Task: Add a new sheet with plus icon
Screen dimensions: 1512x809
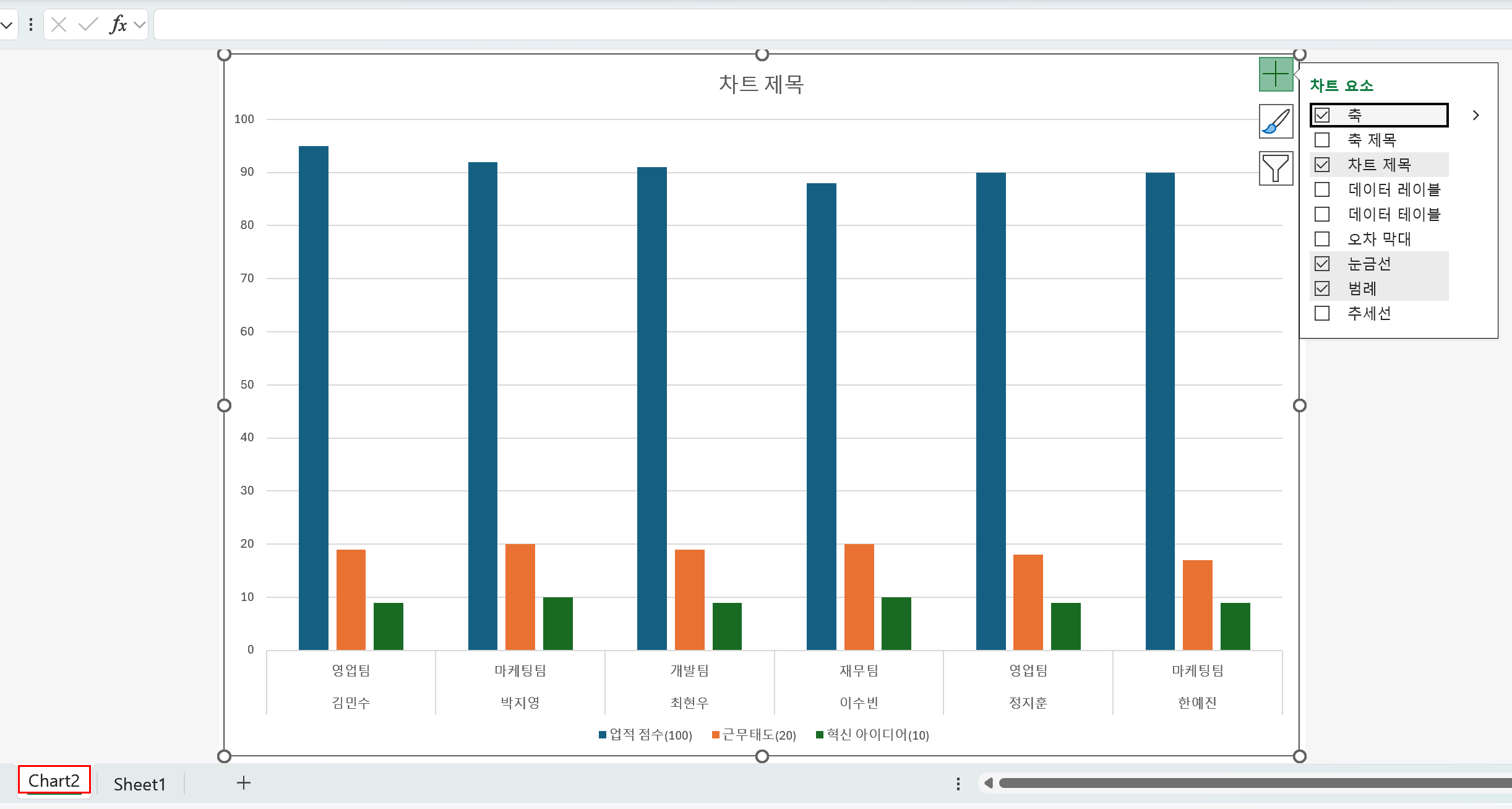Action: tap(244, 783)
